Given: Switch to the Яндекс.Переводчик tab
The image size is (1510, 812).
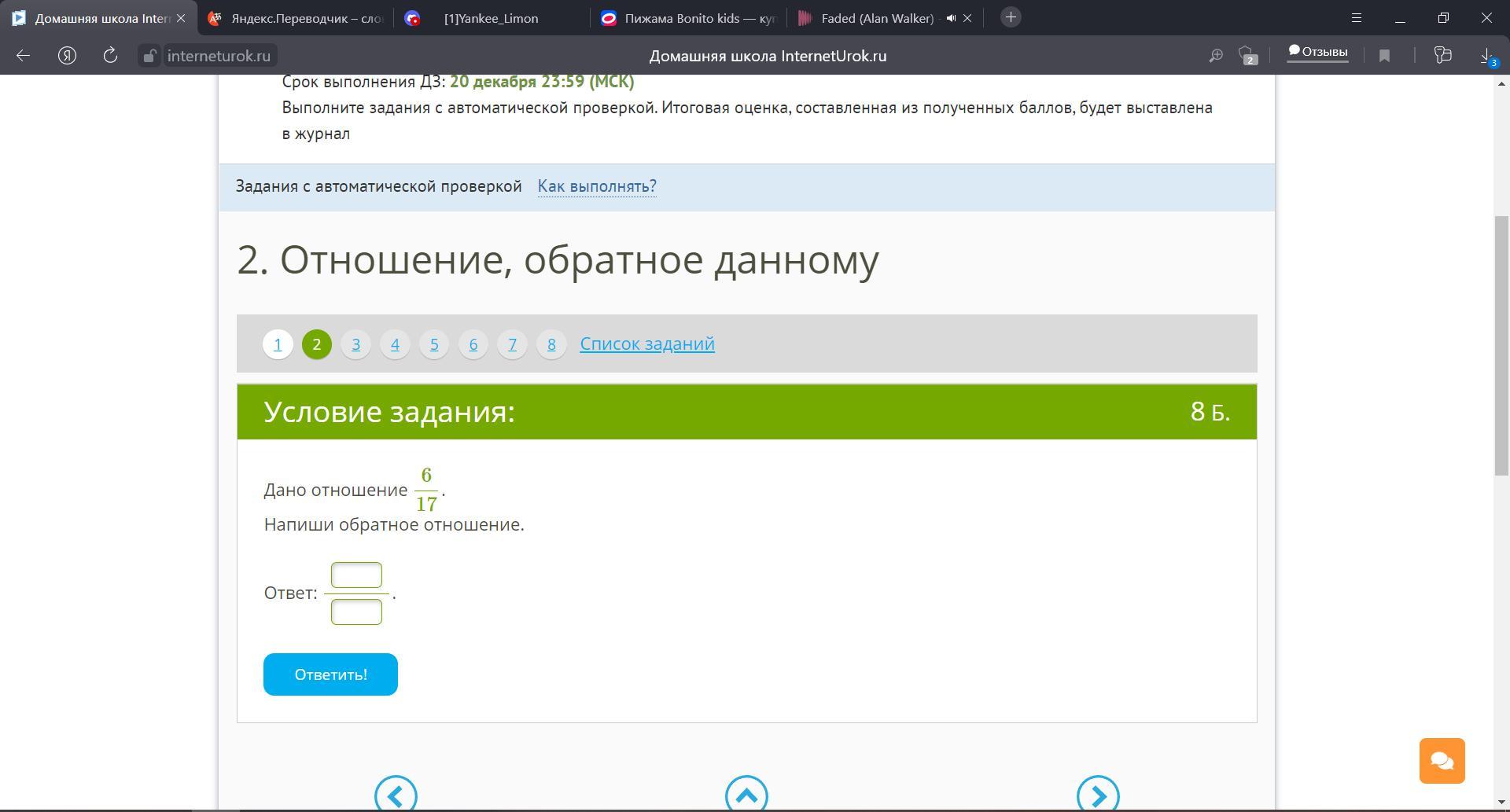Looking at the screenshot, I should 295,18.
